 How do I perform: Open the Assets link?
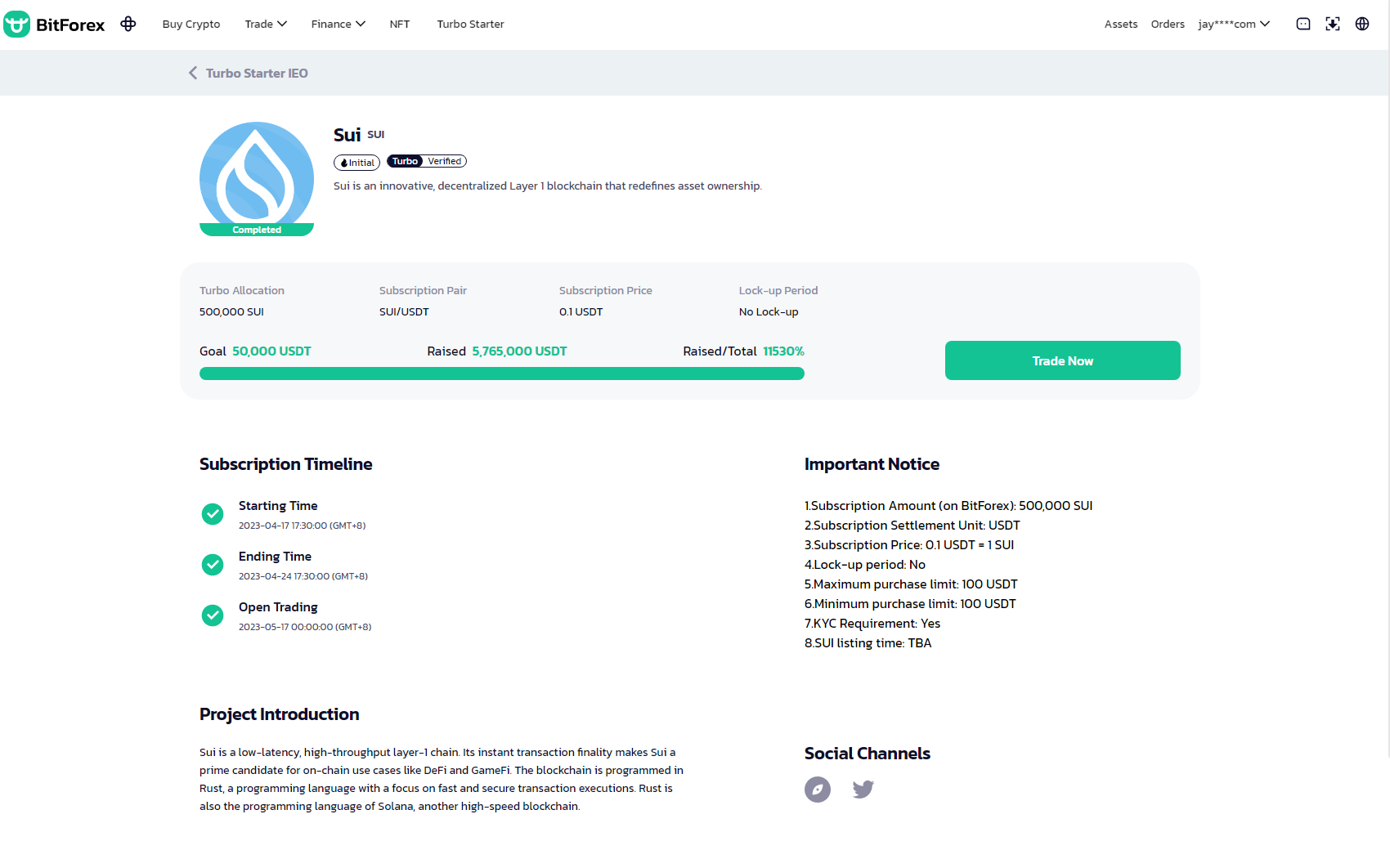[x=1121, y=24]
